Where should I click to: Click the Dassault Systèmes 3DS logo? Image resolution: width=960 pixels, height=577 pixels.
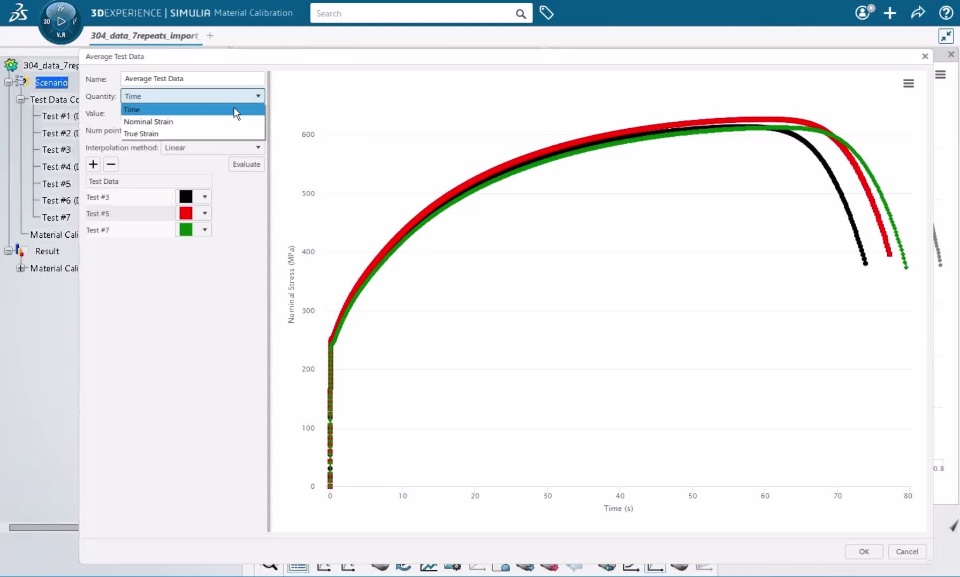(x=18, y=12)
